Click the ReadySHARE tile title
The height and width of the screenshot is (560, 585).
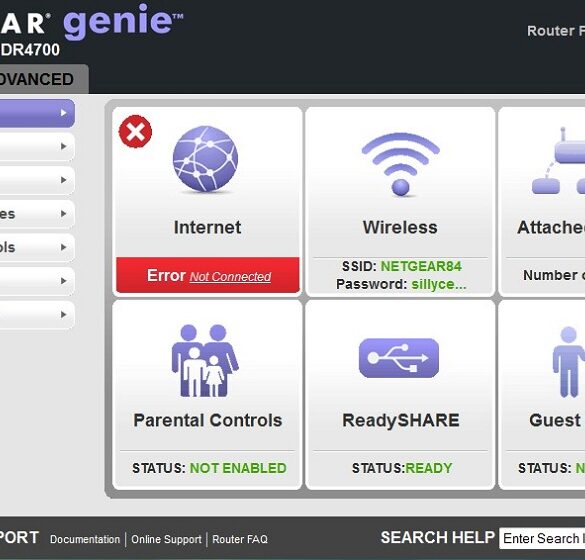401,420
